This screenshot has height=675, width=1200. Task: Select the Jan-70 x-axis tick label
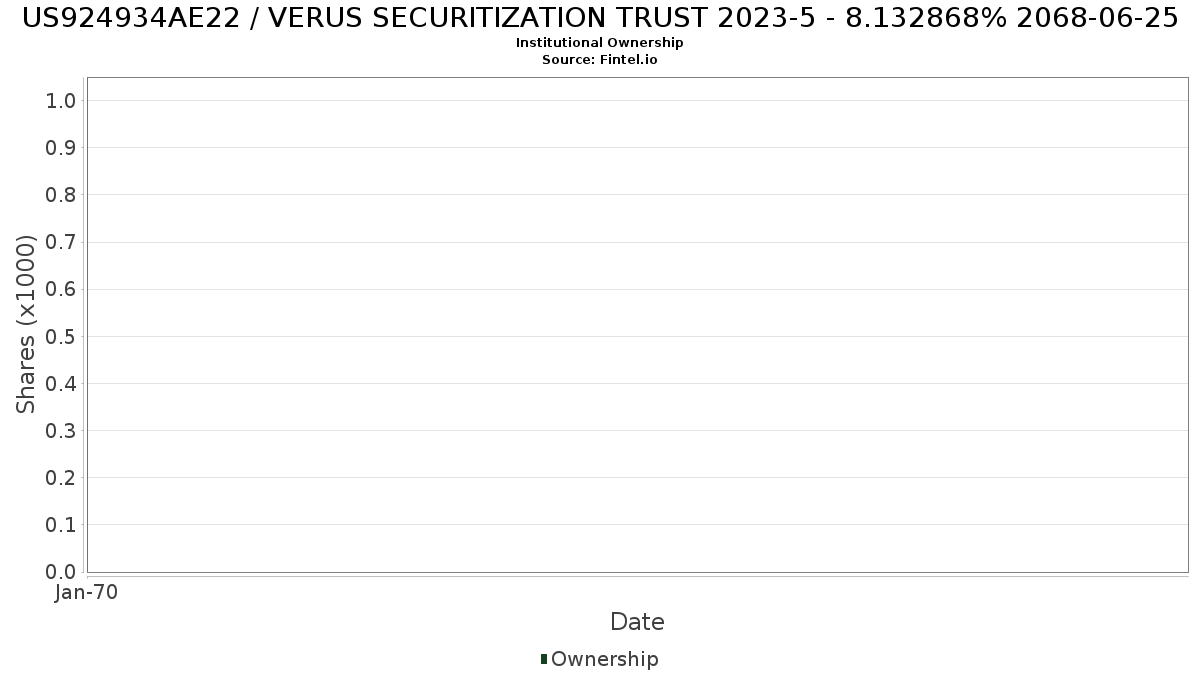pos(87,592)
